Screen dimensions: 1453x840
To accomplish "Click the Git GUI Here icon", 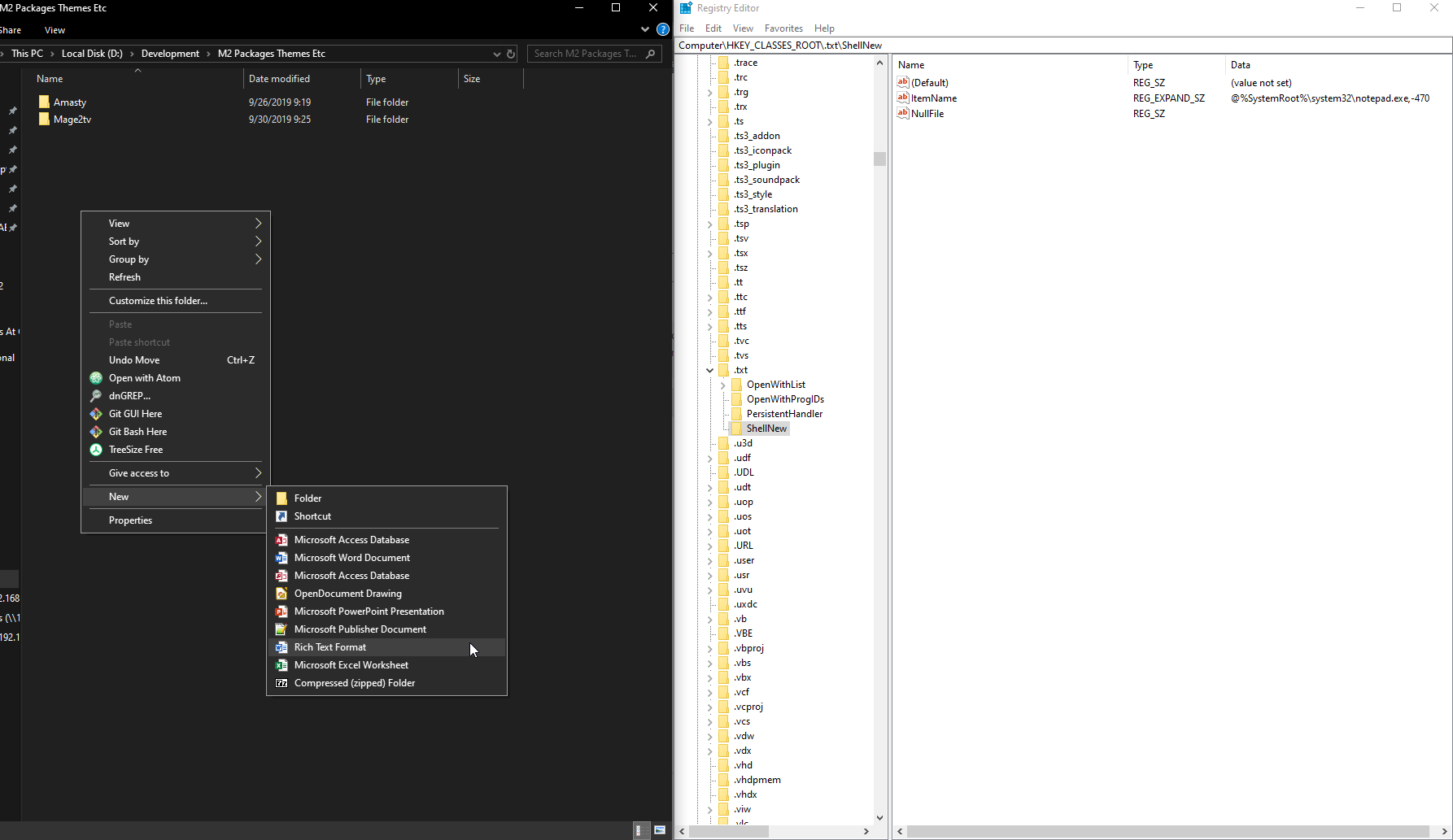I will [x=96, y=414].
